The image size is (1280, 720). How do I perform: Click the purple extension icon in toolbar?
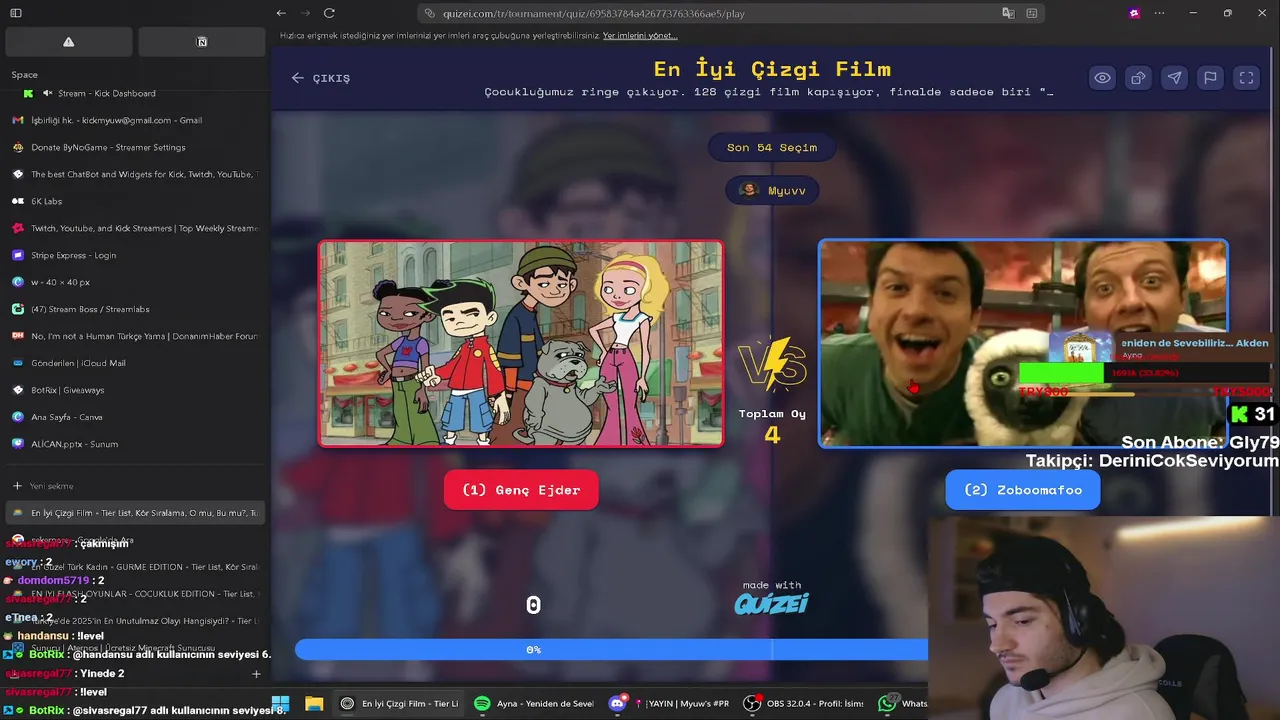click(x=1134, y=13)
